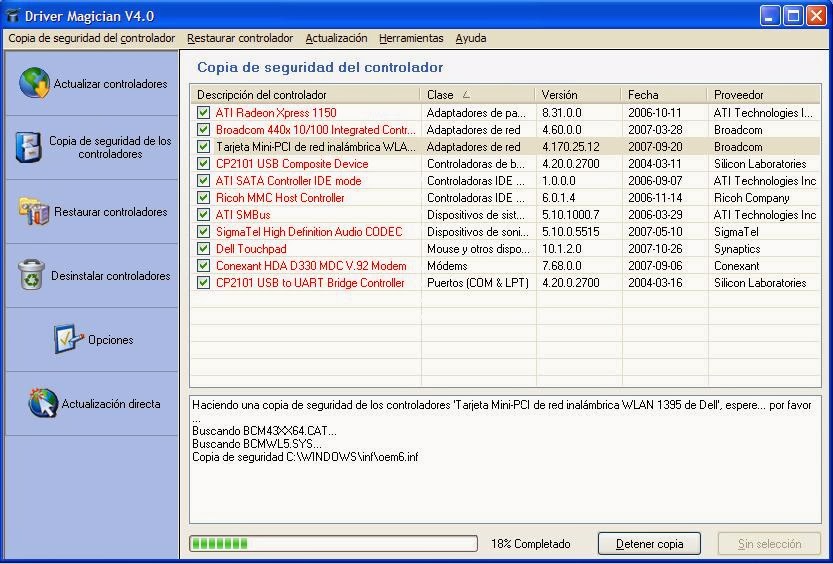Uncheck the ATI SMBus checkbox
833x564 pixels.
[x=203, y=215]
